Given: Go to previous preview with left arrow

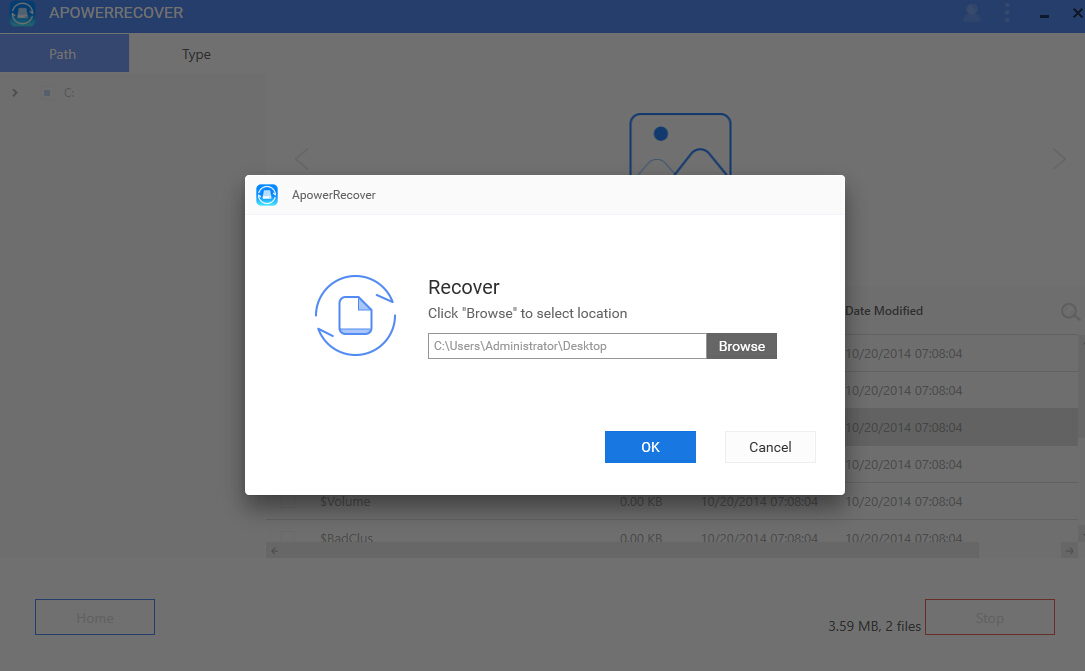Looking at the screenshot, I should point(302,159).
